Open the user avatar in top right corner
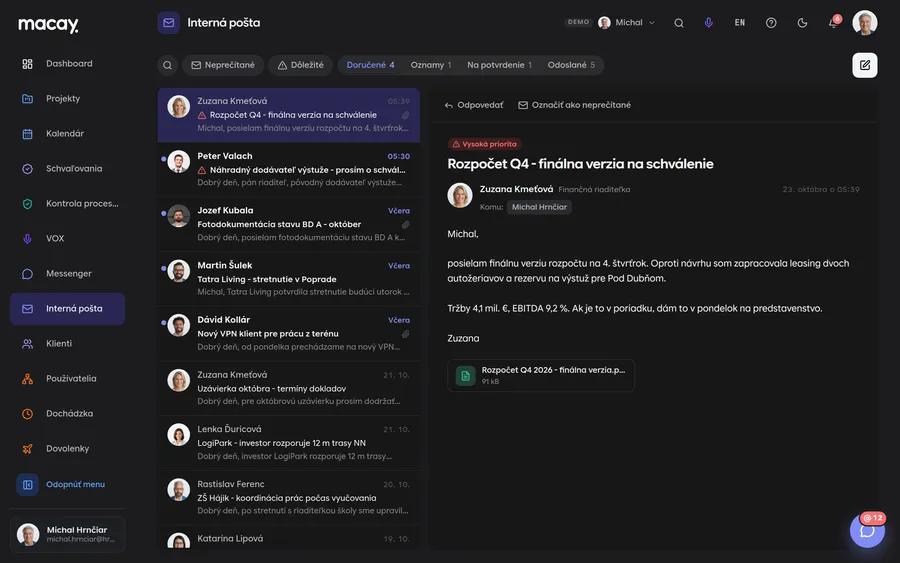Viewport: 900px width, 563px height. point(864,23)
